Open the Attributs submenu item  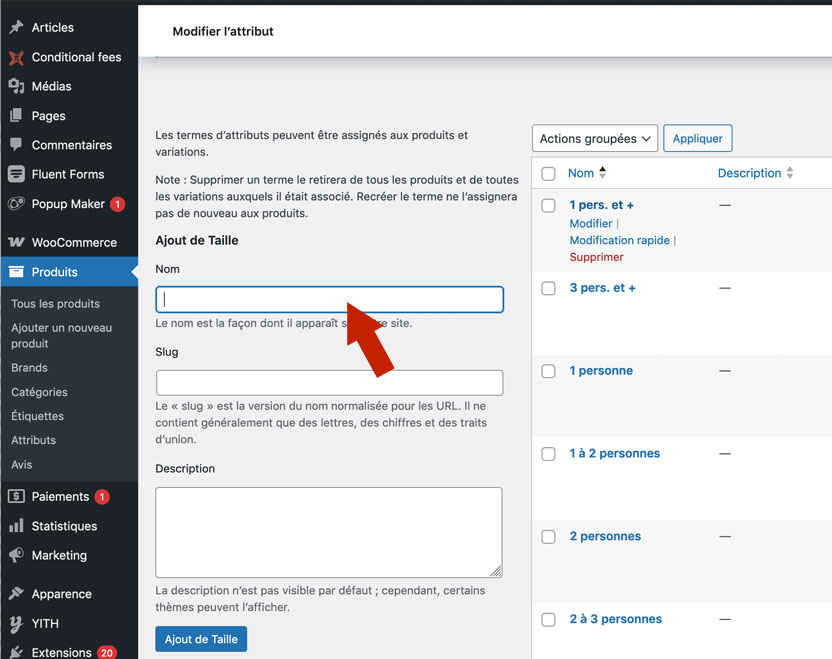(34, 440)
